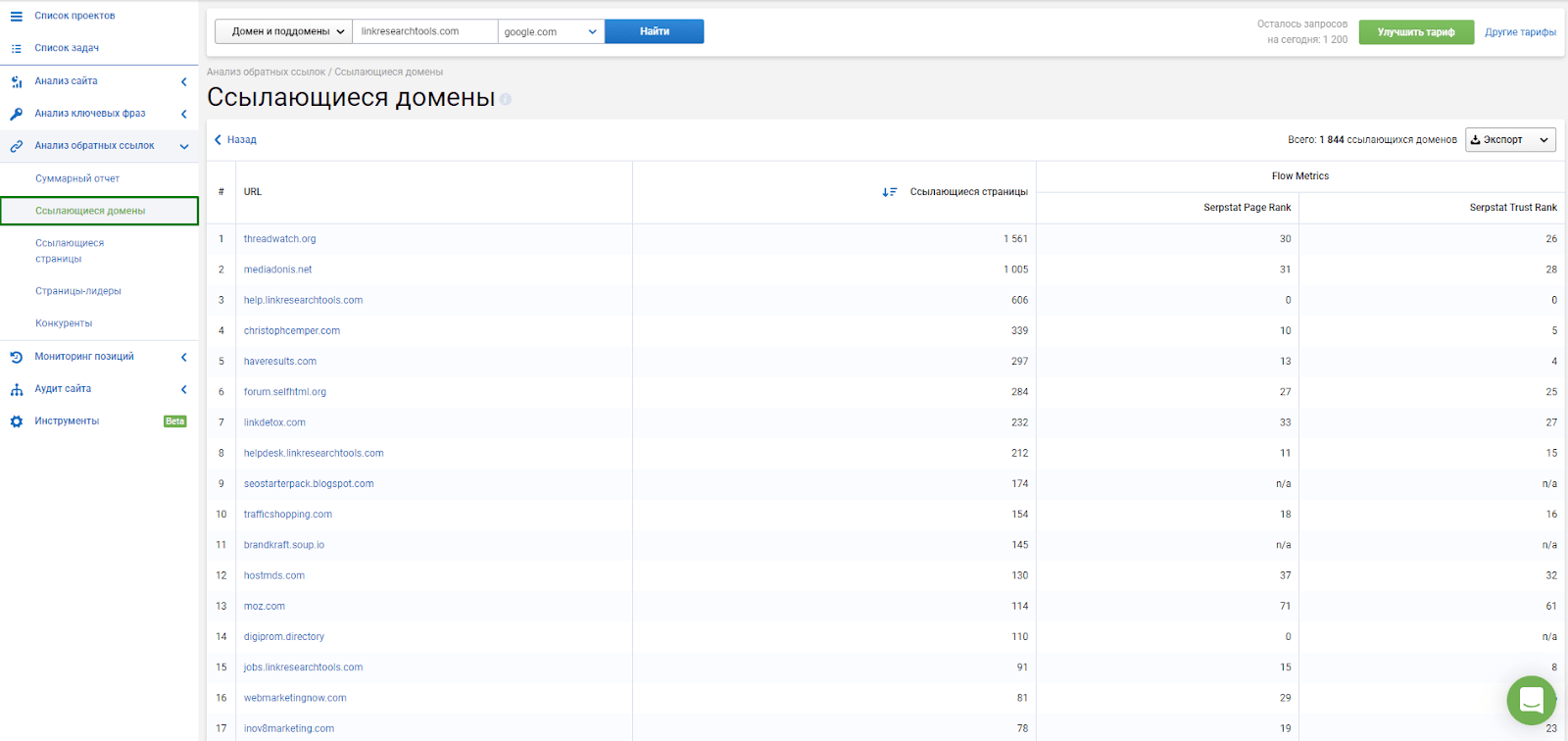Click the URL column header

[253, 192]
